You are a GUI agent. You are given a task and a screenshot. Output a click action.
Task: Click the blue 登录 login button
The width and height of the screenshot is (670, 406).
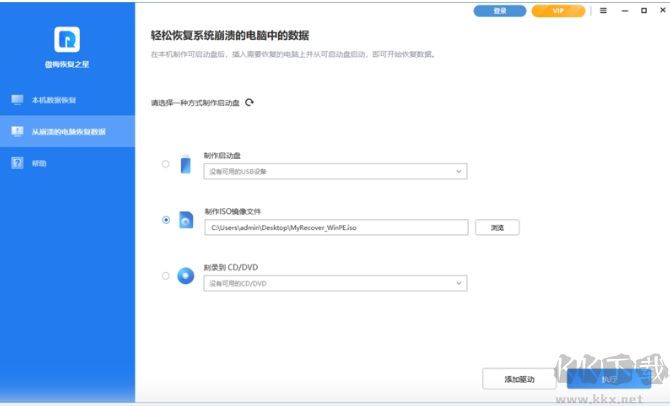(x=500, y=11)
